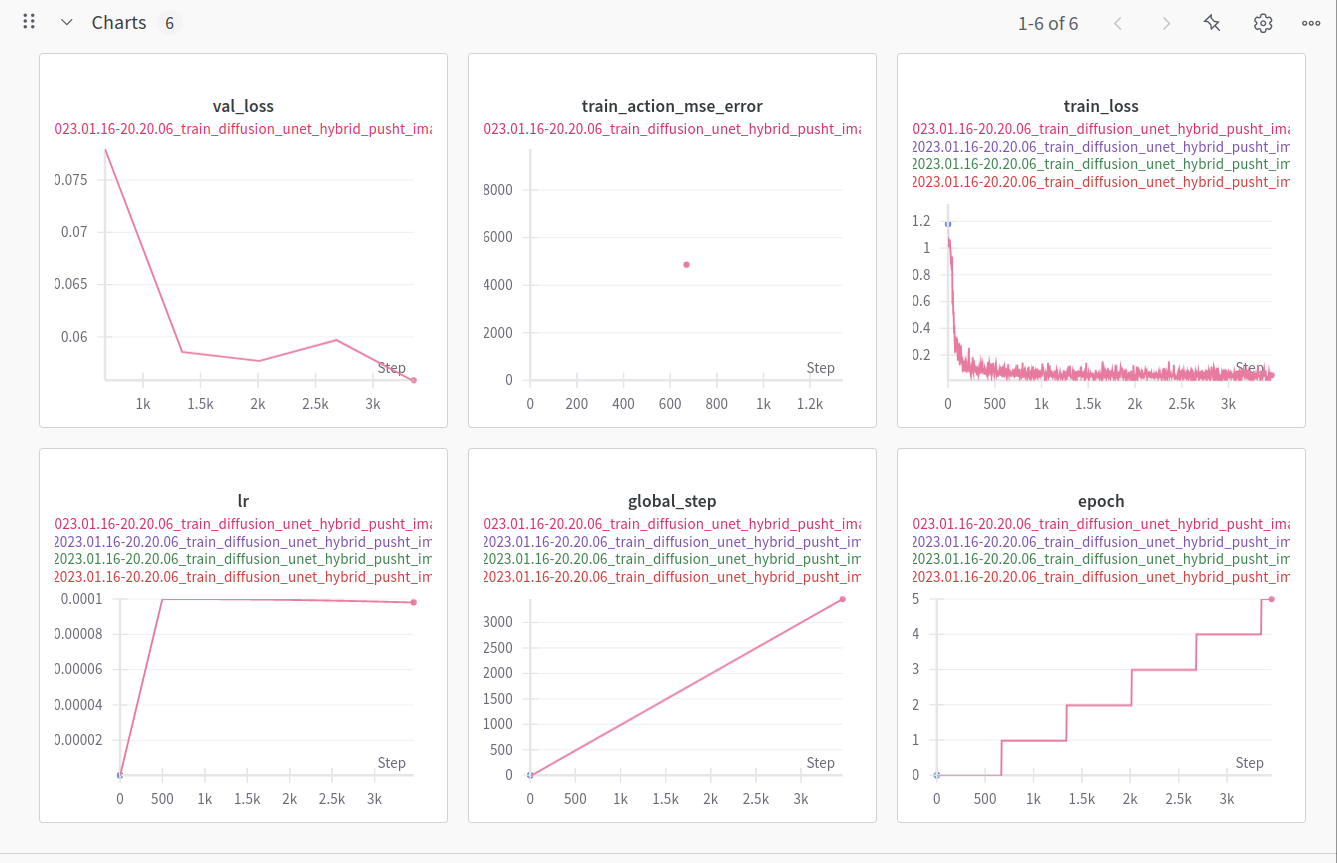Open the Charts section settings gear
Screen dimensions: 1337x863
click(x=1262, y=21)
